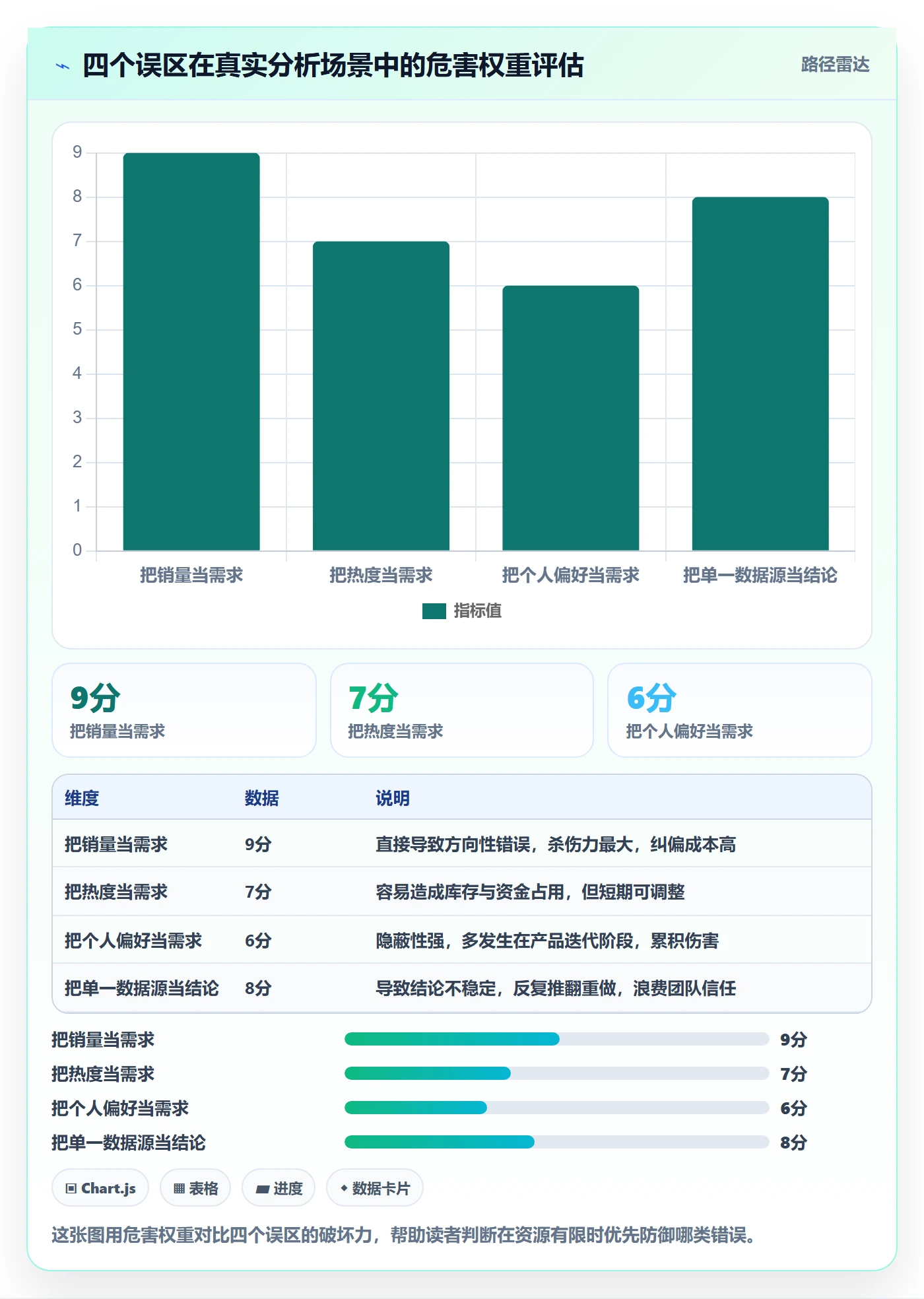Select table cell 容易造成库存与资金占用

[530, 892]
